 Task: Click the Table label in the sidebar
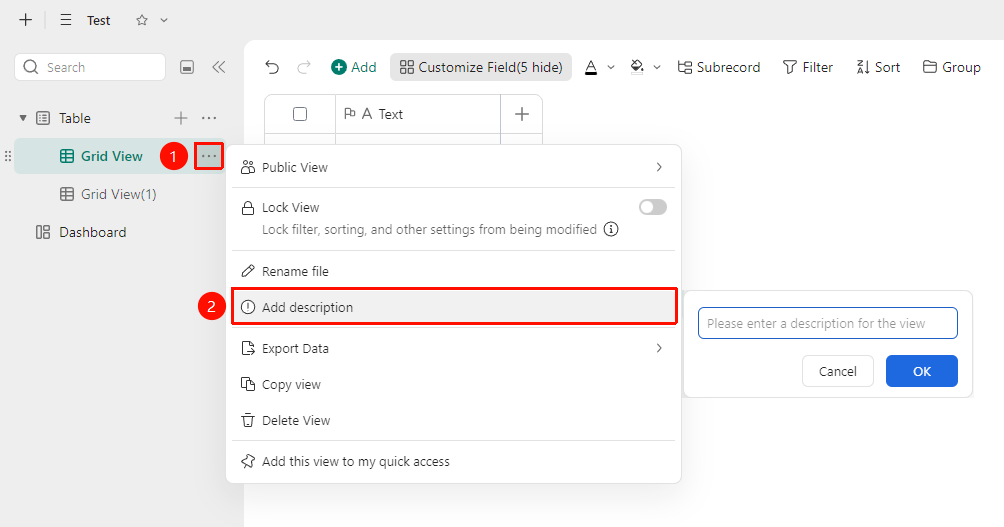tap(75, 118)
